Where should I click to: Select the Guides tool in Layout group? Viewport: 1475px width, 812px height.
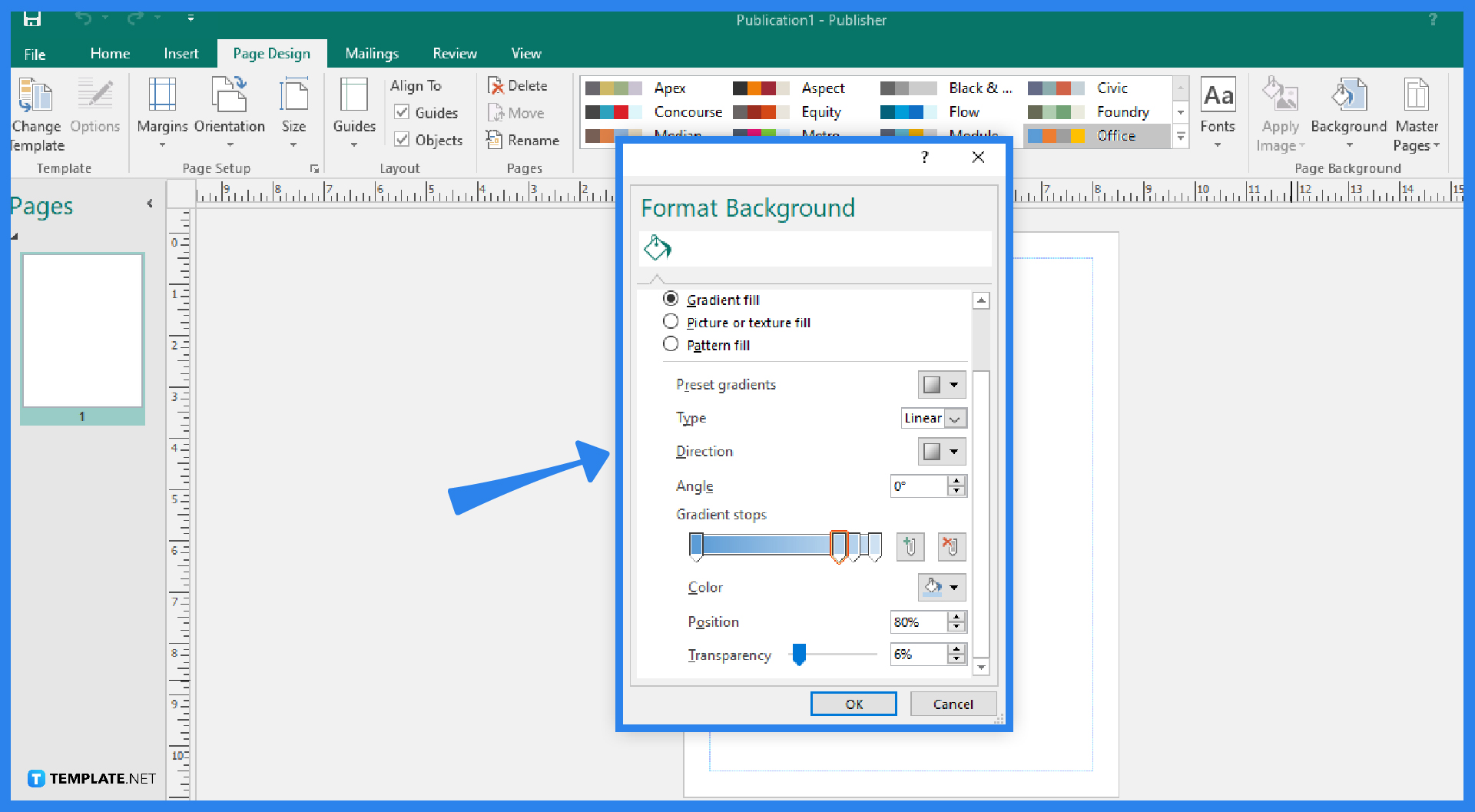click(x=353, y=113)
